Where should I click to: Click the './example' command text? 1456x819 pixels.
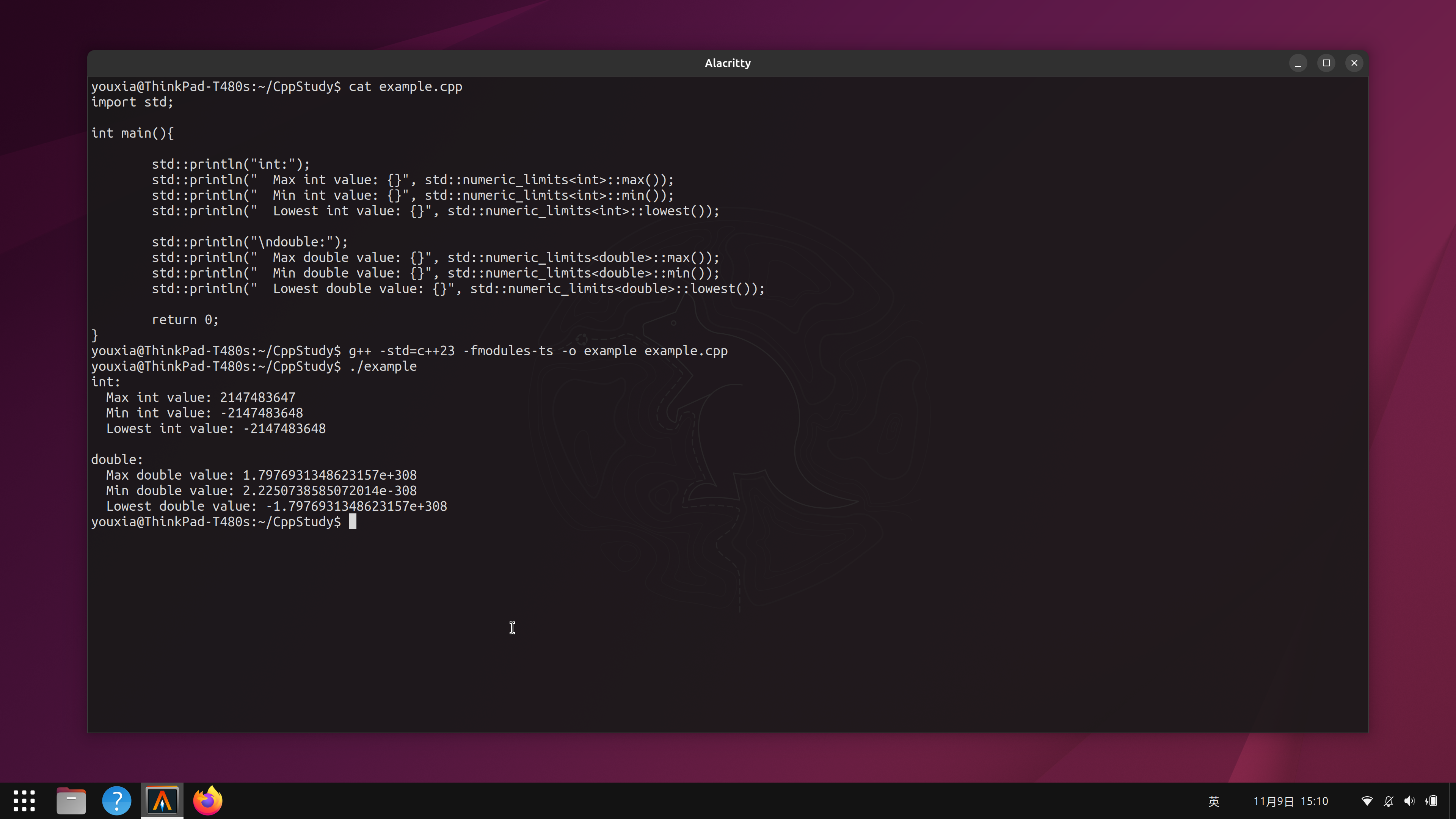point(383,366)
